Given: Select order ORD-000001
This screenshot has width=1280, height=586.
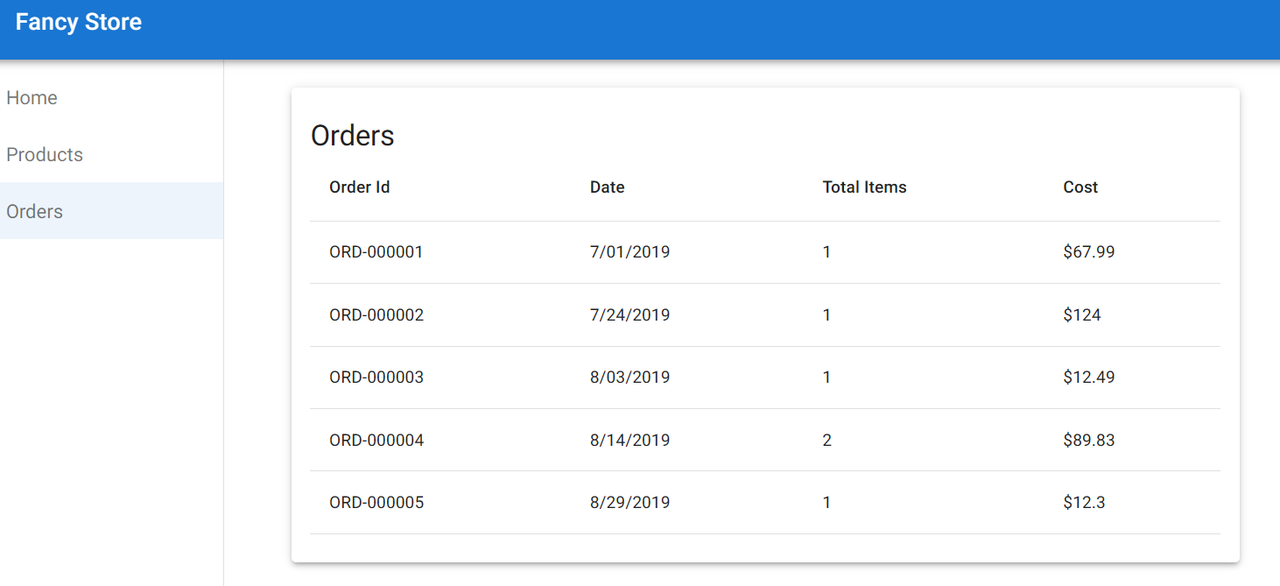Looking at the screenshot, I should coord(376,252).
